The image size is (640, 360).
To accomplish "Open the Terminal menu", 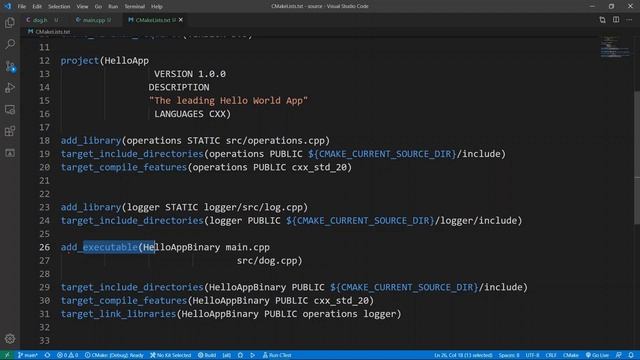I will [x=134, y=7].
